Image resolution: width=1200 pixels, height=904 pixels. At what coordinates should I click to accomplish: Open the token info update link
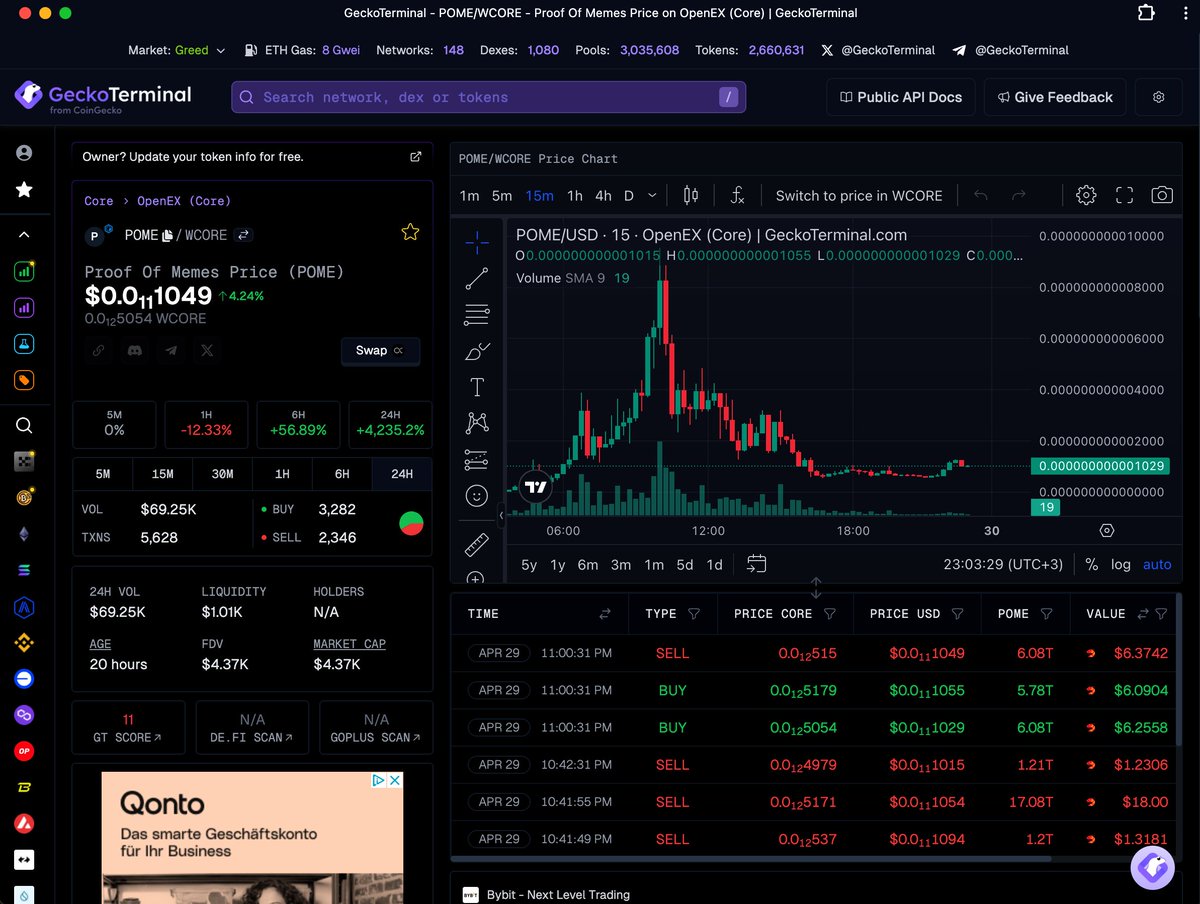(x=416, y=157)
